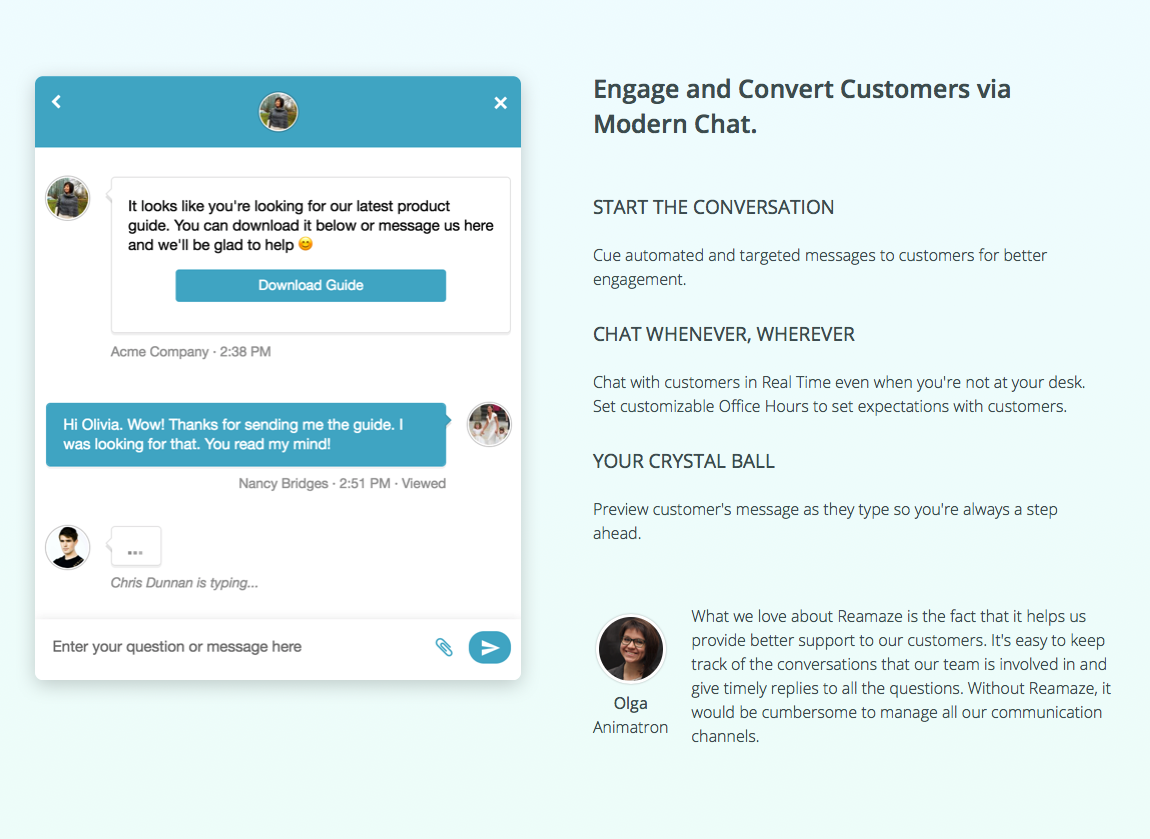The height and width of the screenshot is (839, 1150).
Task: Click Chris Dunnan's avatar photo
Action: pyautogui.click(x=68, y=547)
